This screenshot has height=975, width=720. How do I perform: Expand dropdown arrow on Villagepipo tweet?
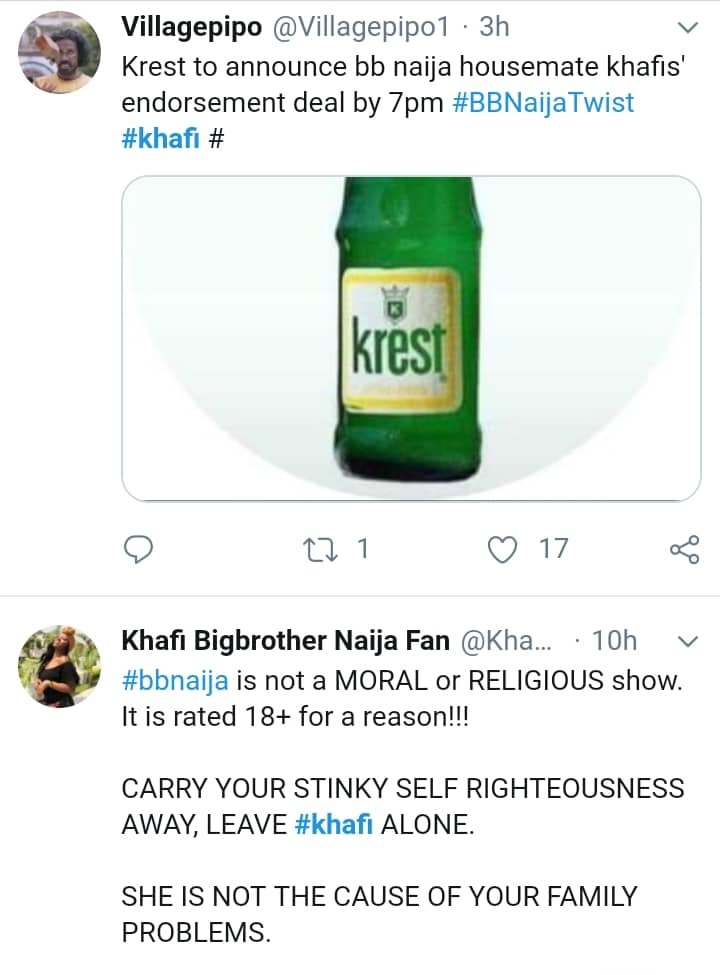pos(688,27)
